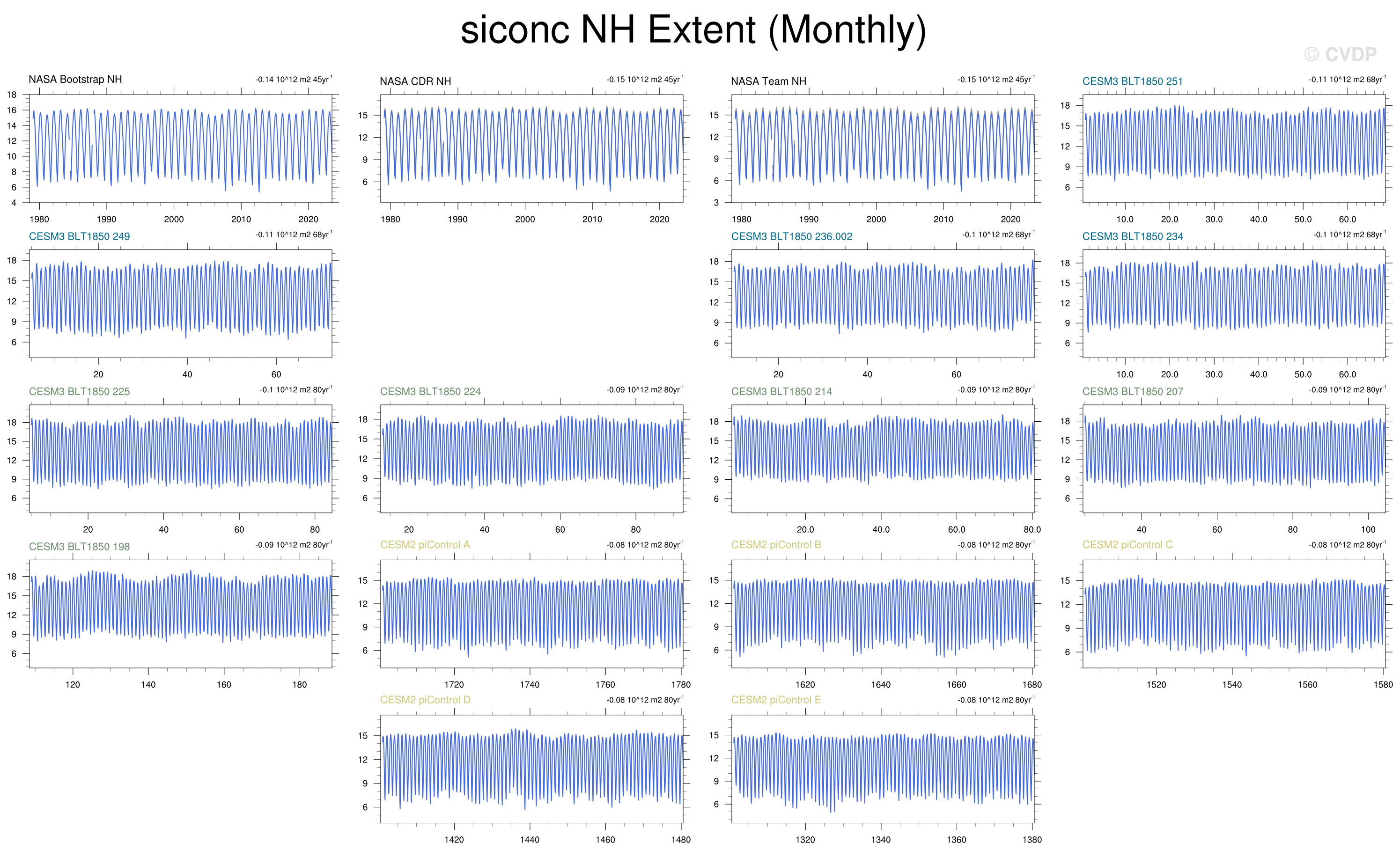The width and height of the screenshot is (1400, 857).
Task: Click the NASA Bootstrap NH plot title
Action: (x=75, y=80)
